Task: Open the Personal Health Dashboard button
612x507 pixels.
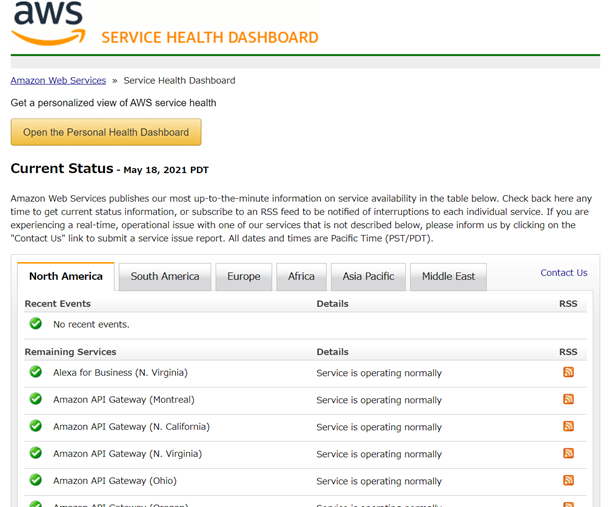Action: pyautogui.click(x=106, y=132)
